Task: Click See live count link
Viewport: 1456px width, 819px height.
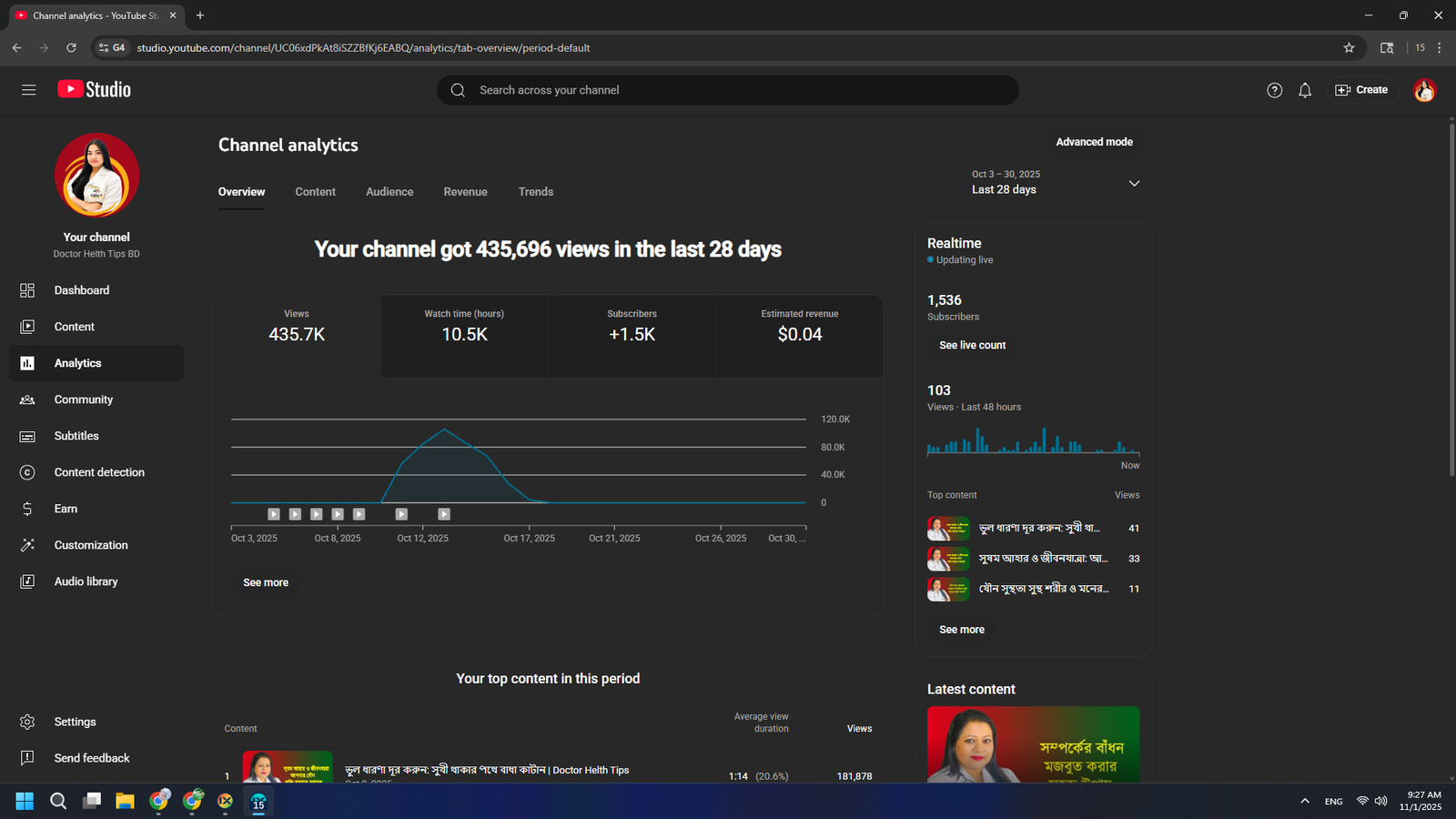Action: point(972,346)
